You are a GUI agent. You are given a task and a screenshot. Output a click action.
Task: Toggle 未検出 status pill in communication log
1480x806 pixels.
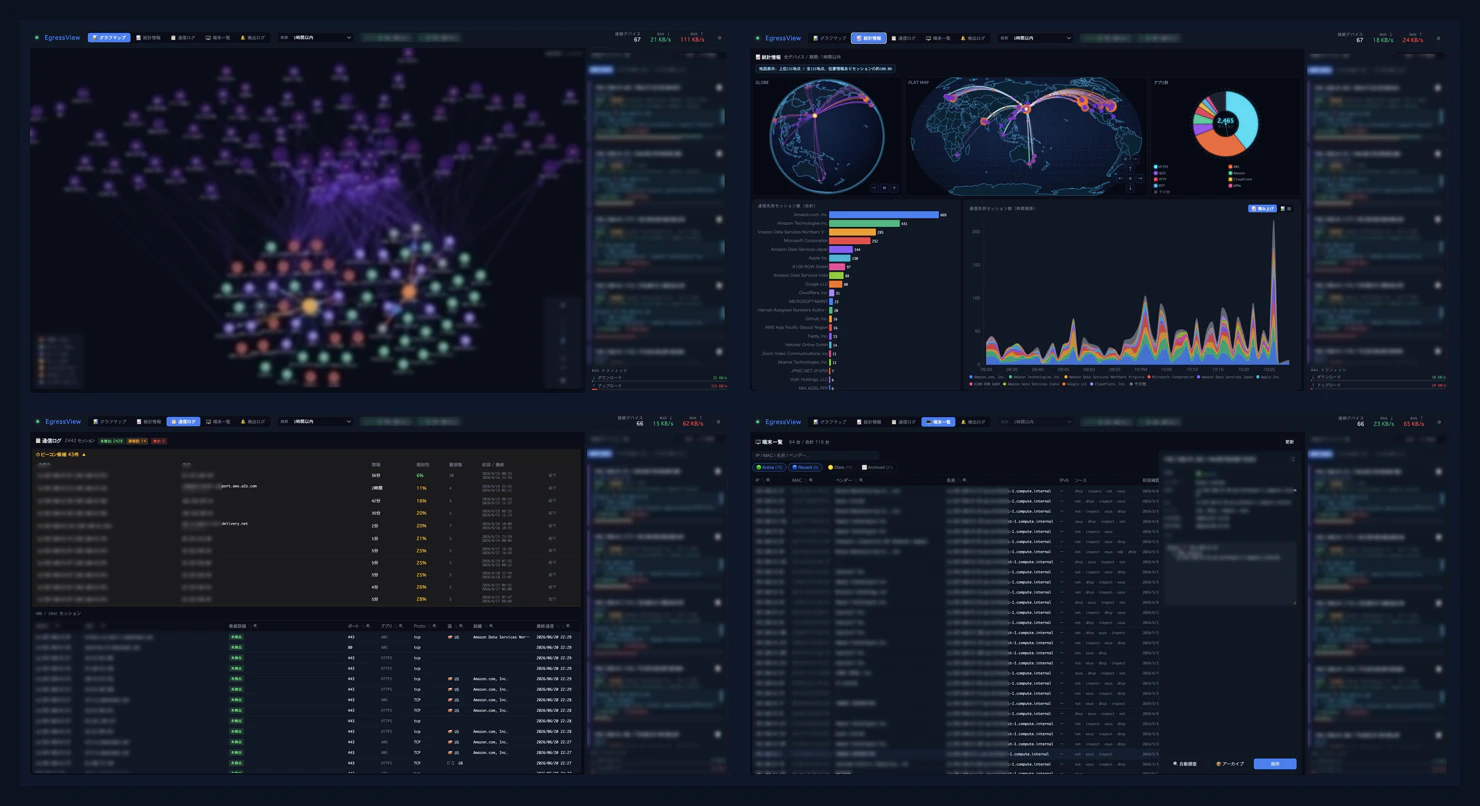[111, 440]
